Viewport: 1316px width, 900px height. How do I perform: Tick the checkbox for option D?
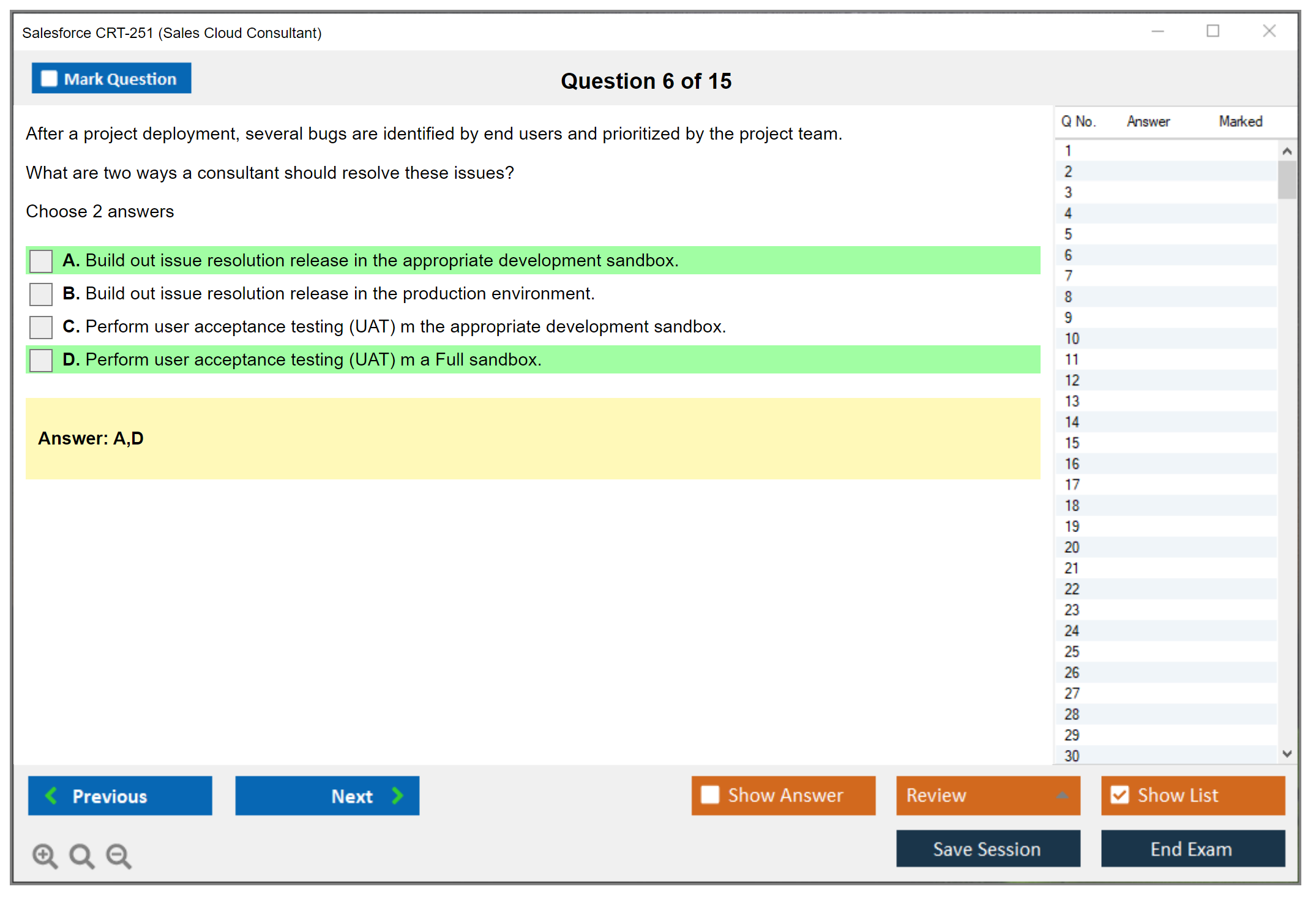pos(41,360)
